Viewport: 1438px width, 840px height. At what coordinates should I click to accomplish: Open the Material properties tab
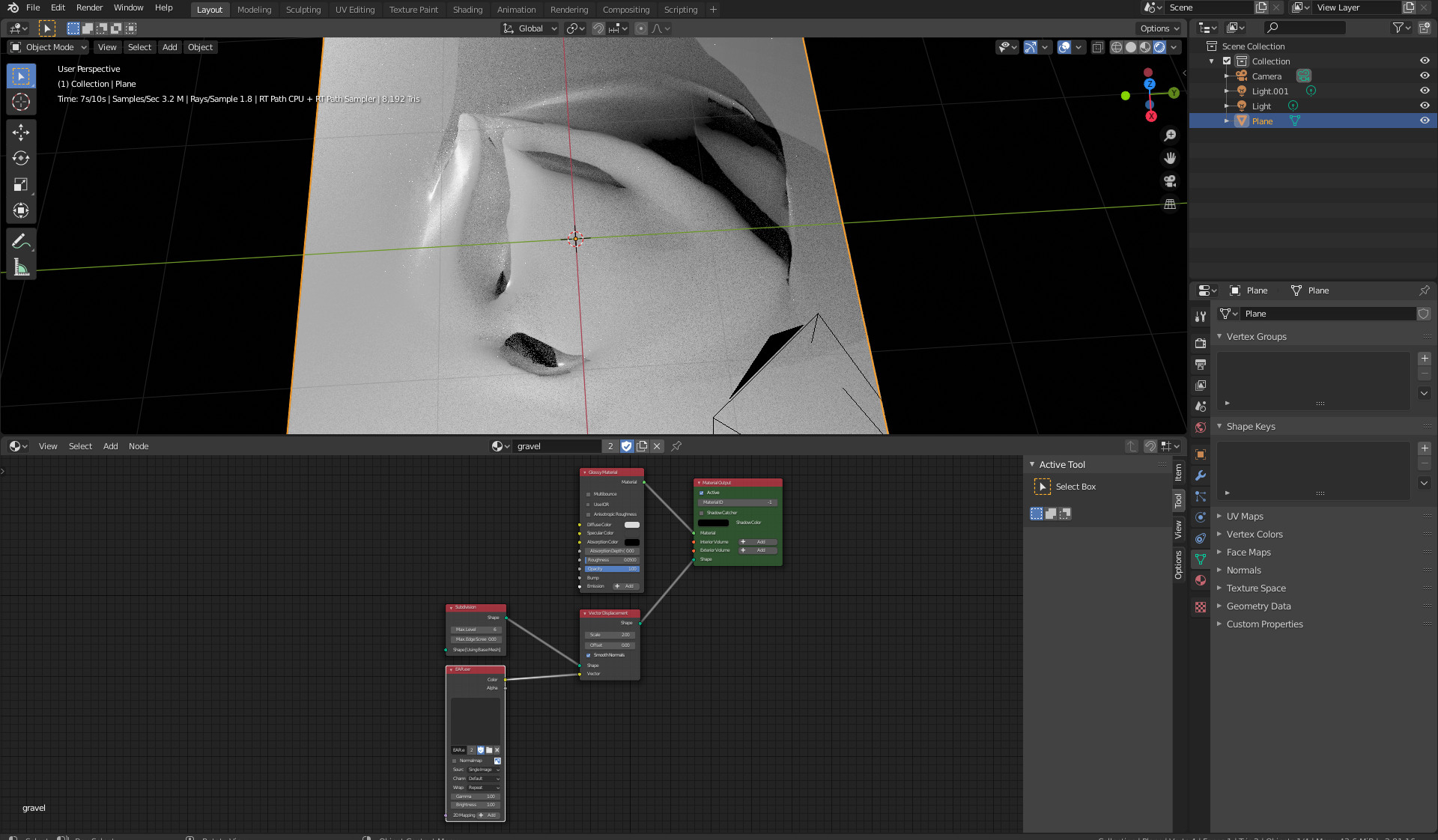(1201, 580)
